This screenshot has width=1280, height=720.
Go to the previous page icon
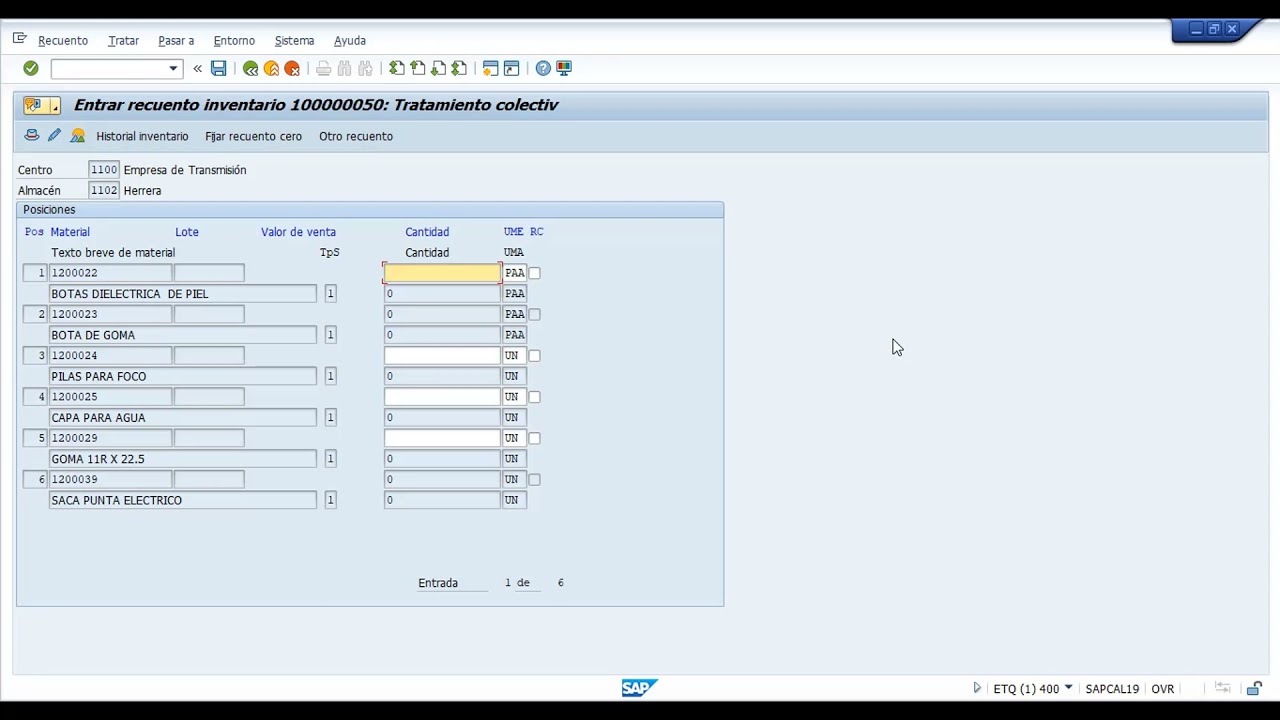(418, 68)
